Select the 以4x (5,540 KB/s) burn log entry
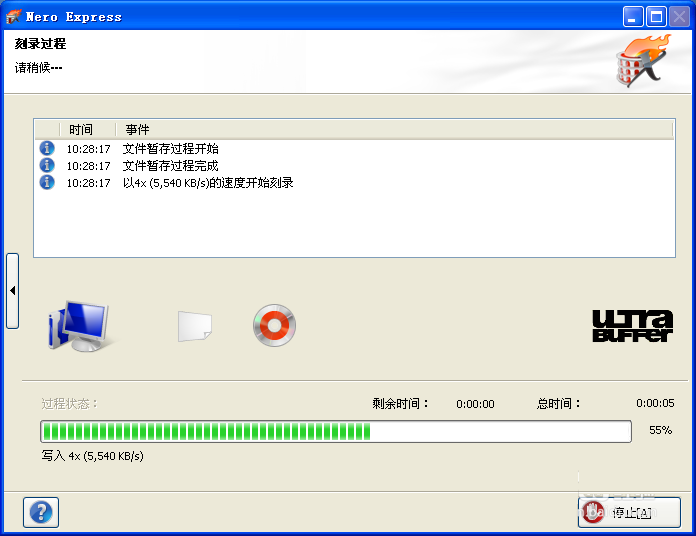This screenshot has height=536, width=696. click(207, 183)
